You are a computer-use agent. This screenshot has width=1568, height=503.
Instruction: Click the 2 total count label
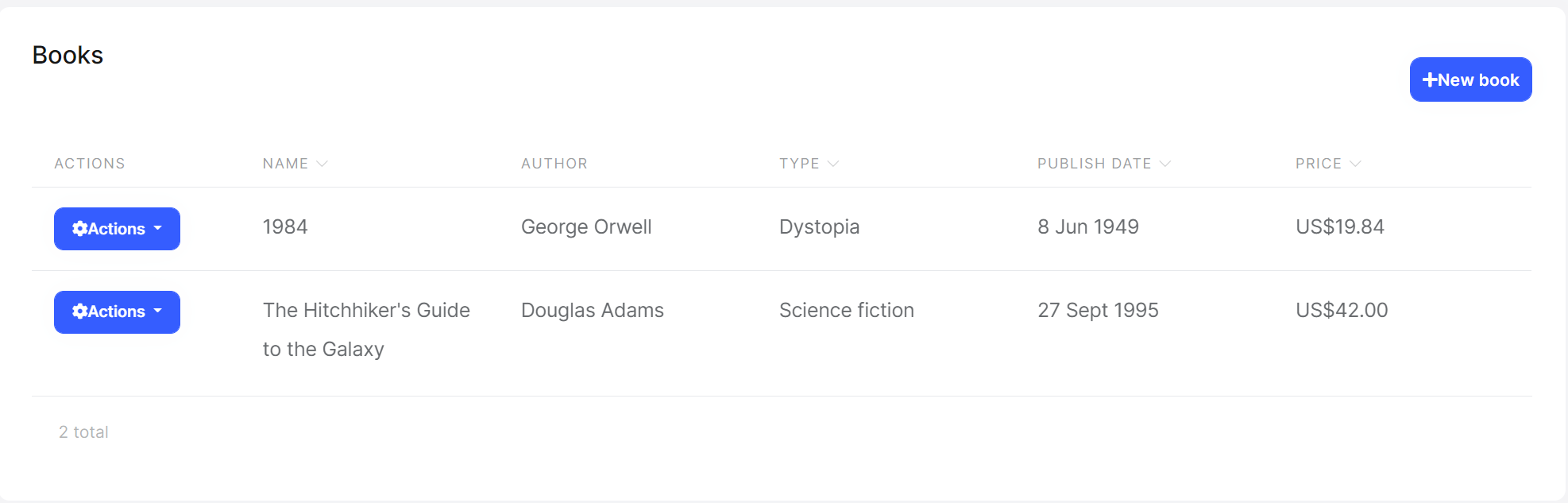83,431
